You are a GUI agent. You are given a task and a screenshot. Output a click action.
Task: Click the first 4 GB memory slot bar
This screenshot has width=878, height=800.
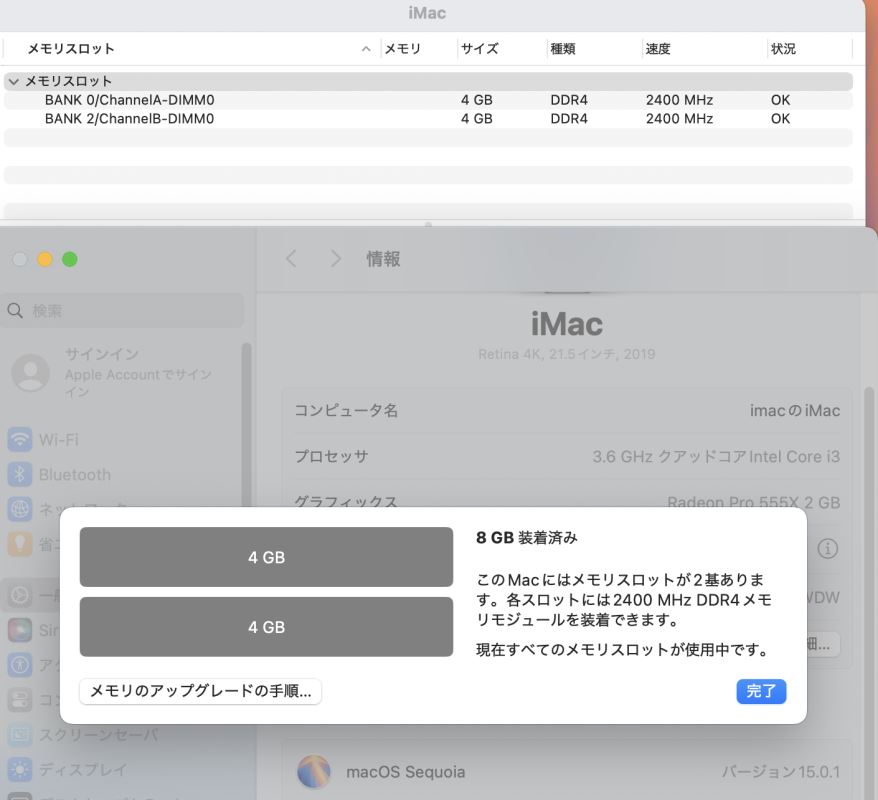coord(267,557)
